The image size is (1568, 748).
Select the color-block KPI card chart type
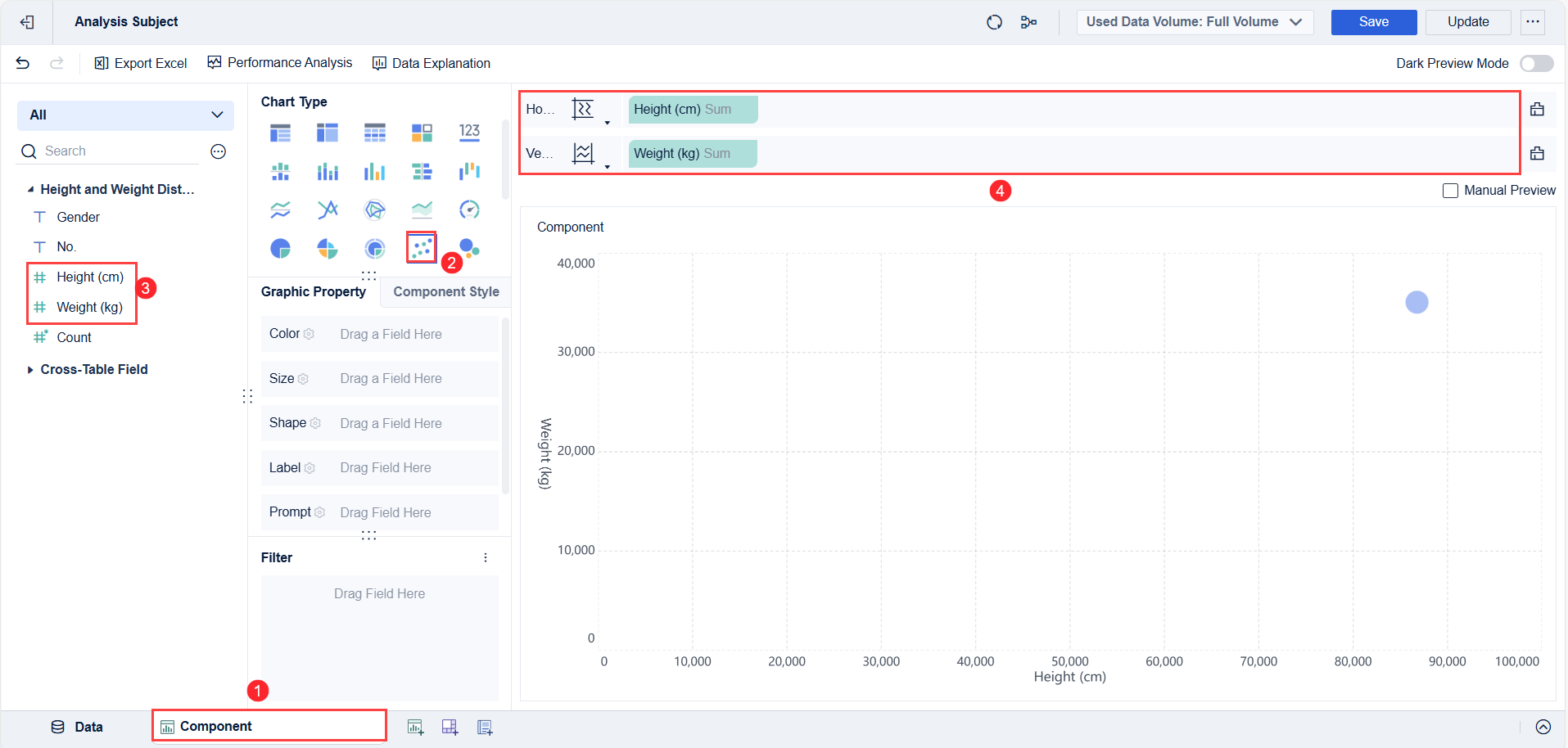click(422, 133)
